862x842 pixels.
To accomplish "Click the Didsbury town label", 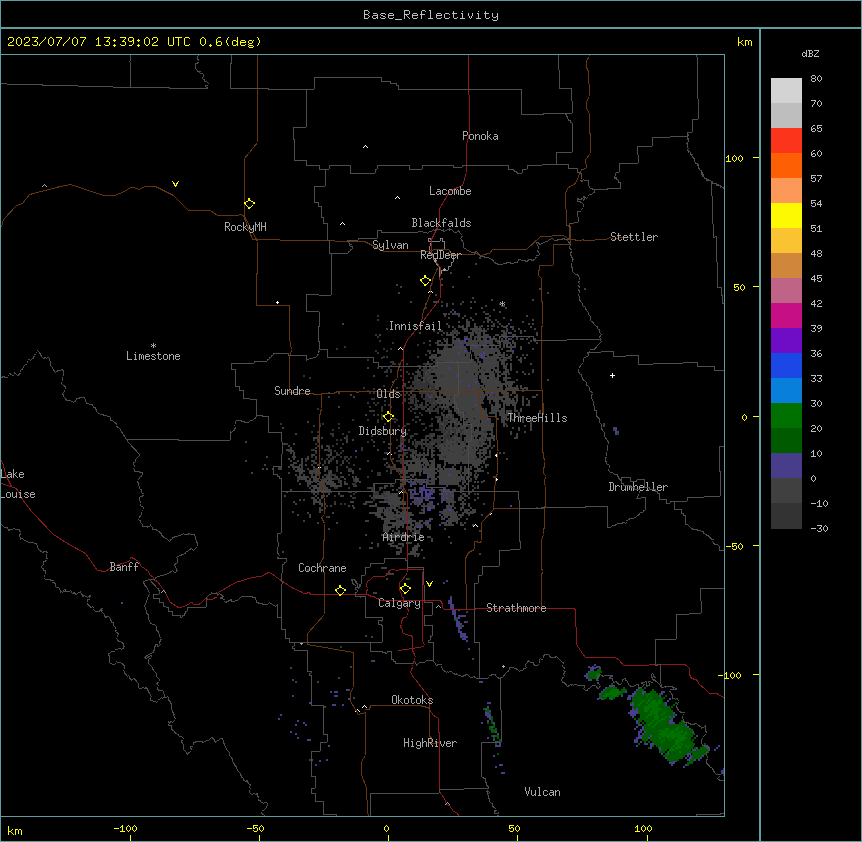I will (382, 431).
